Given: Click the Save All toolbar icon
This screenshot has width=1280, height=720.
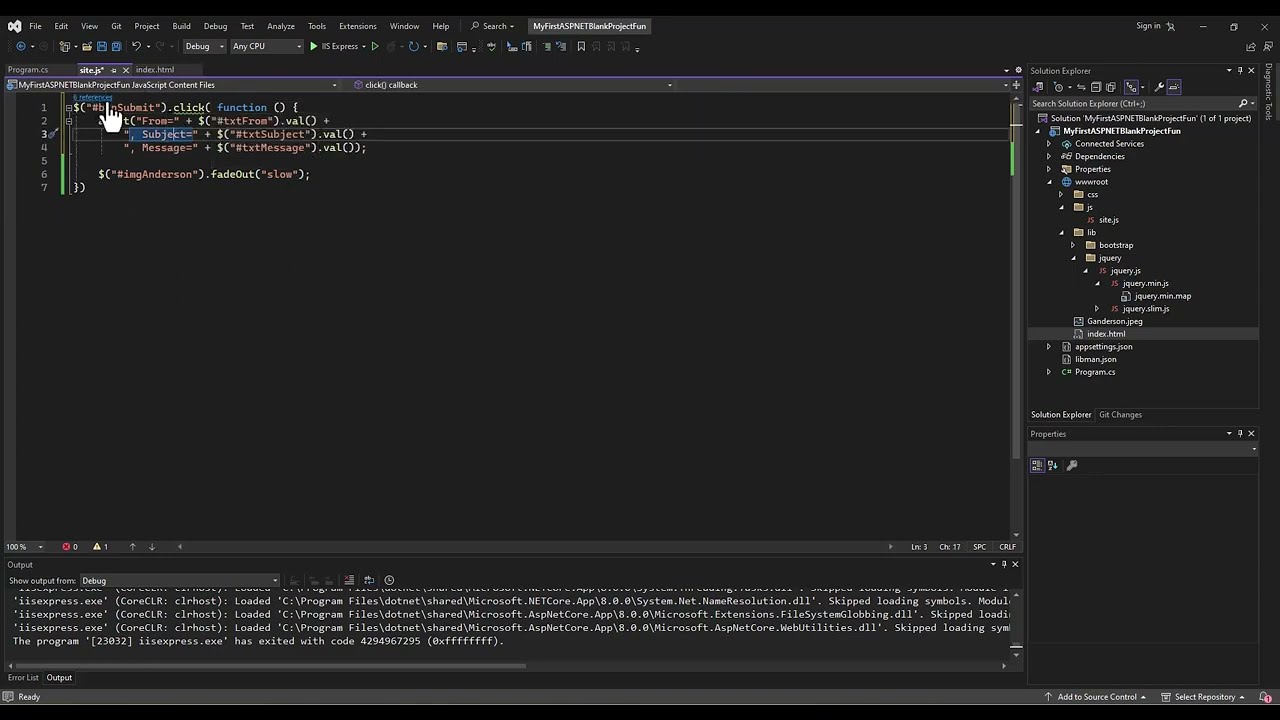Looking at the screenshot, I should point(116,46).
